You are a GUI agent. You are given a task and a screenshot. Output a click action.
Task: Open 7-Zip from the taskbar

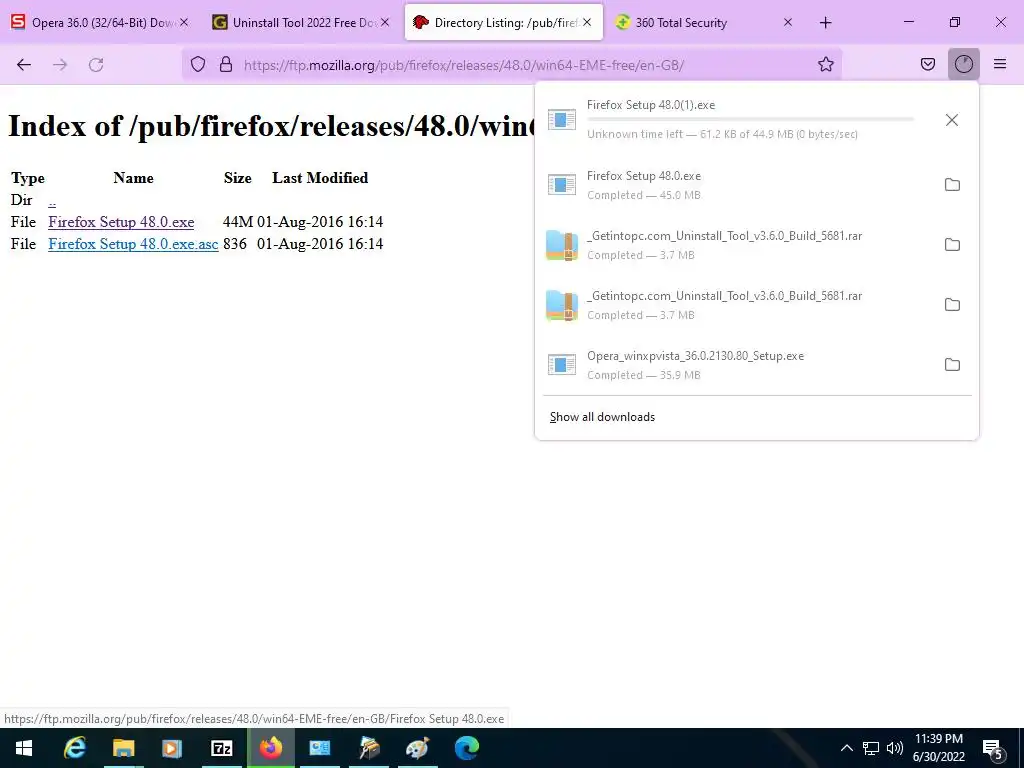tap(221, 748)
